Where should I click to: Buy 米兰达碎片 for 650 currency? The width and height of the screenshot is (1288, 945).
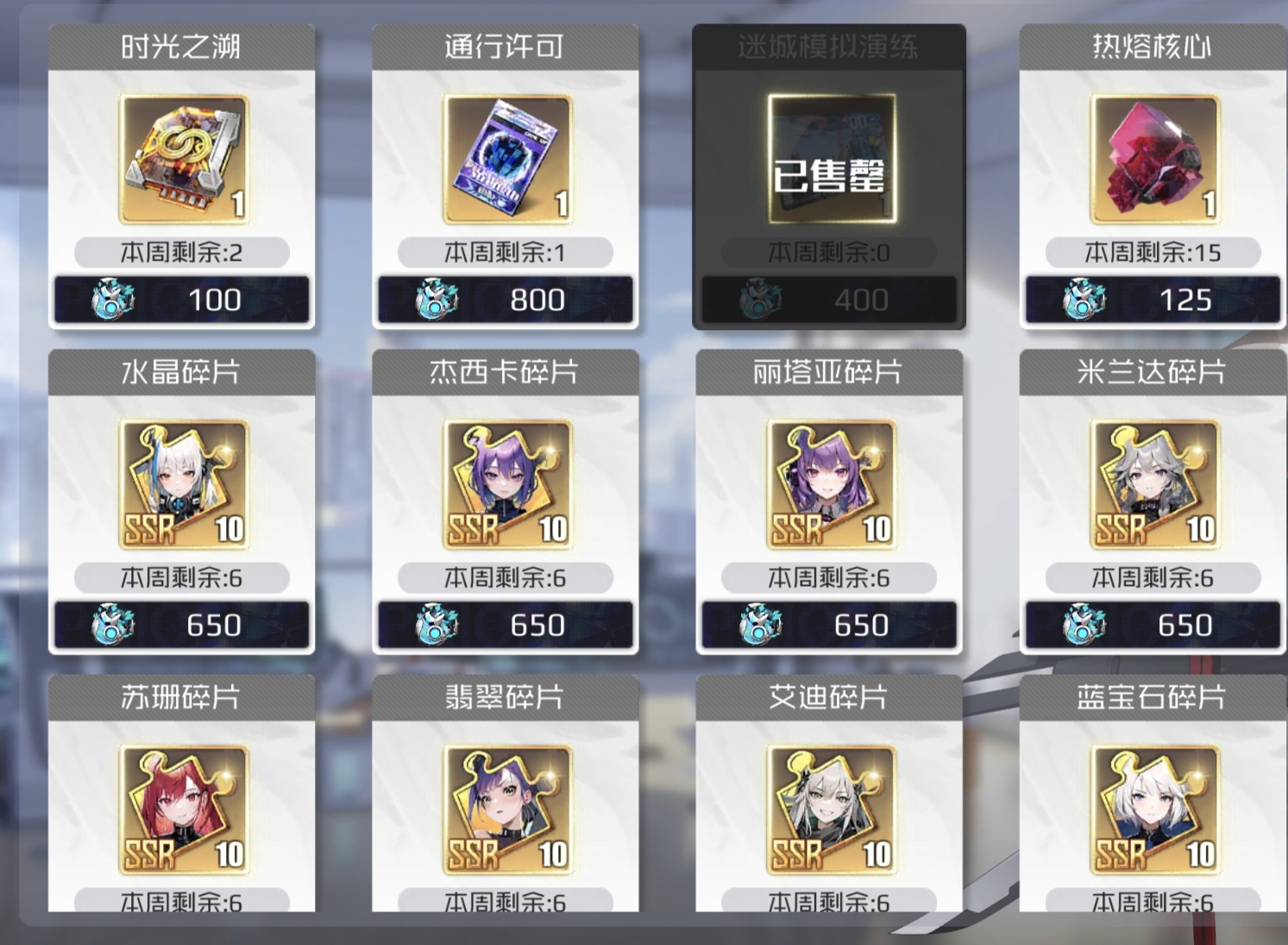[1153, 625]
